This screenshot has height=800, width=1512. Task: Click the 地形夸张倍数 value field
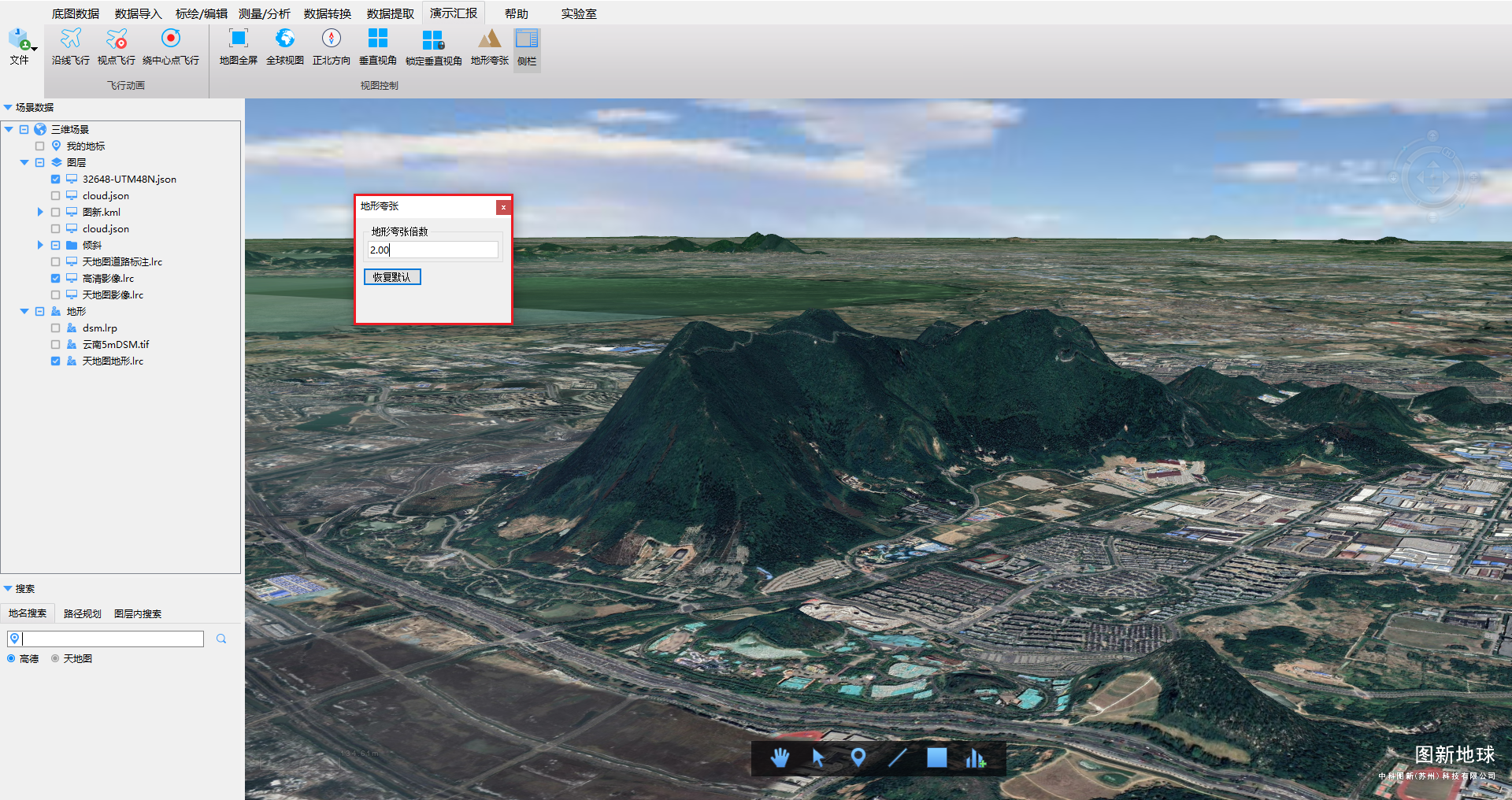click(x=432, y=250)
